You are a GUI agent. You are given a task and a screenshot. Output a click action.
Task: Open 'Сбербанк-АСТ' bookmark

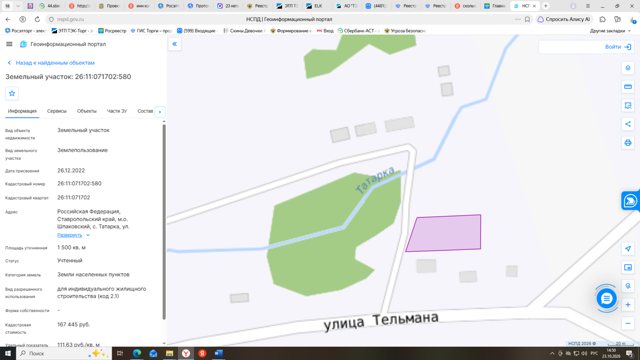(358, 31)
